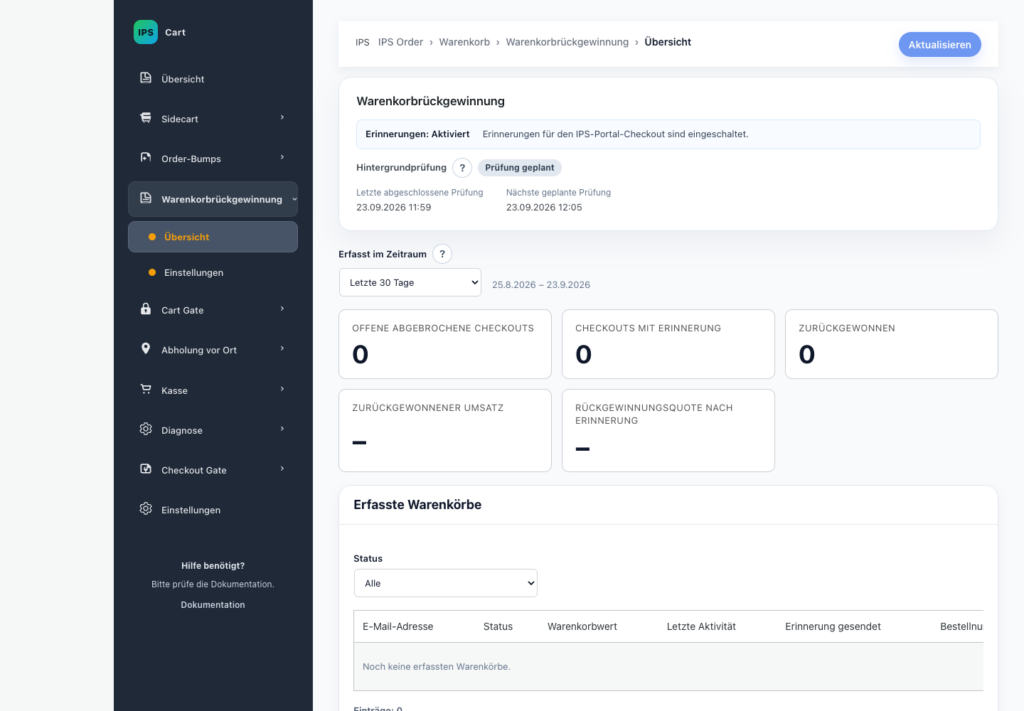This screenshot has height=711, width=1024.
Task: Click the help icon next to Erfasst im Zeitraum
Action: coord(442,254)
